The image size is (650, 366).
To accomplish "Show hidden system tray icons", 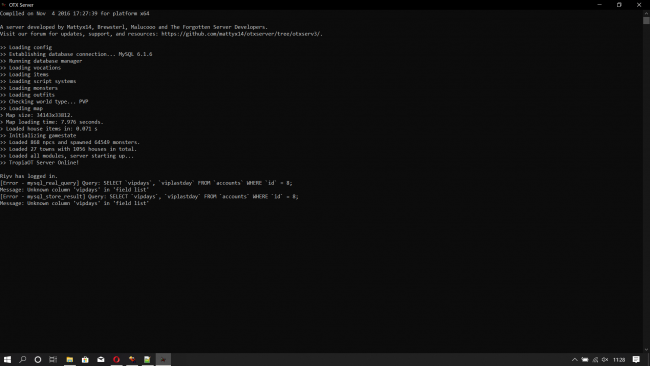I will (x=575, y=359).
